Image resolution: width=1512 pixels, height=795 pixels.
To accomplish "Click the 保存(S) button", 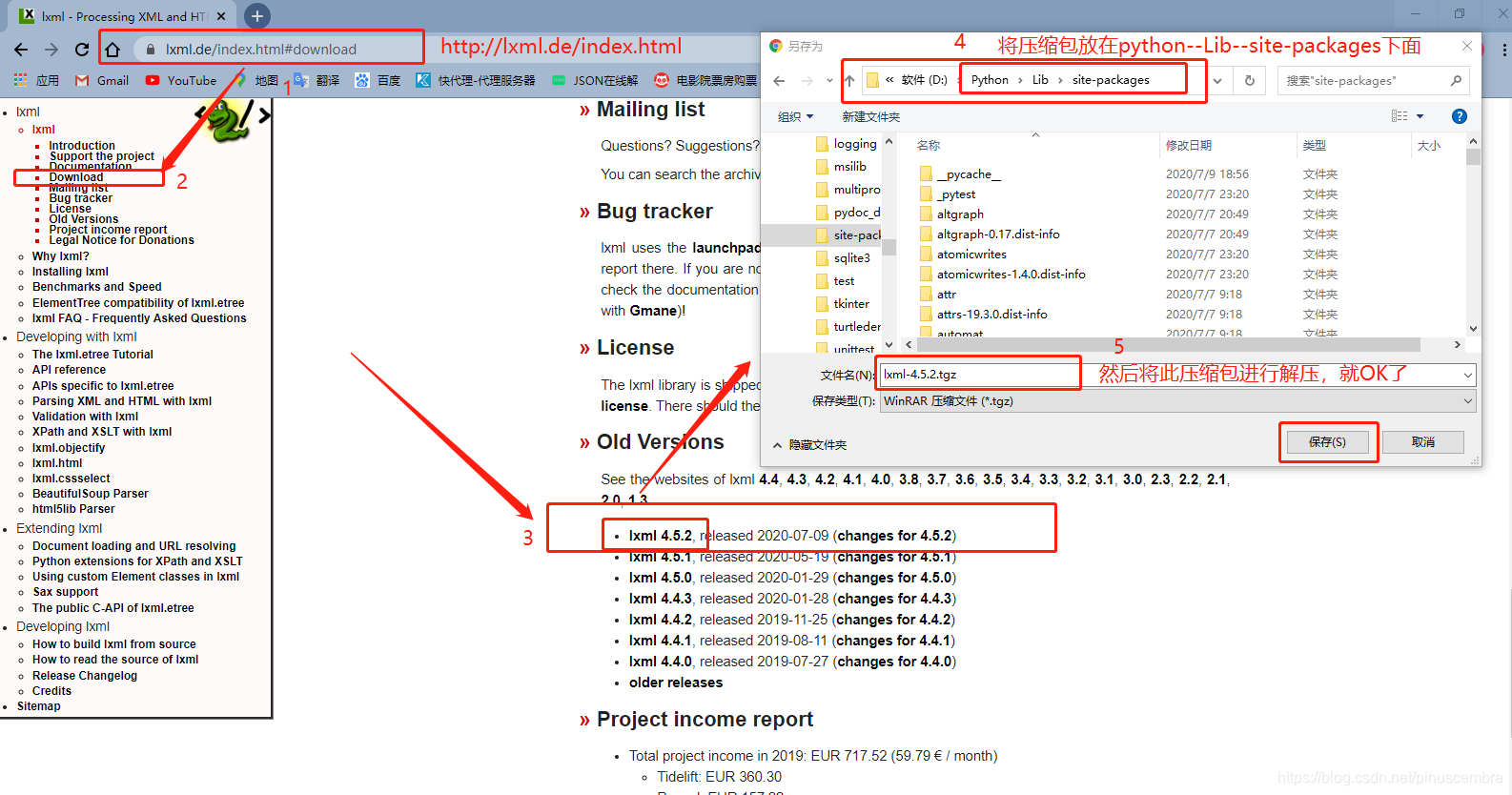I will click(1327, 442).
